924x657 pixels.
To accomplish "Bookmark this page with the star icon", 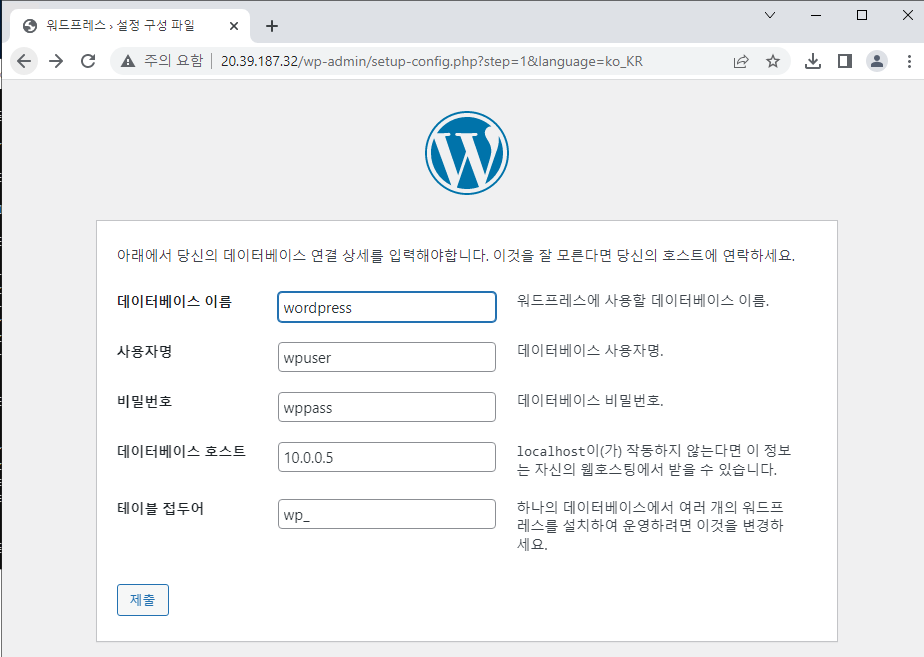I will click(773, 61).
